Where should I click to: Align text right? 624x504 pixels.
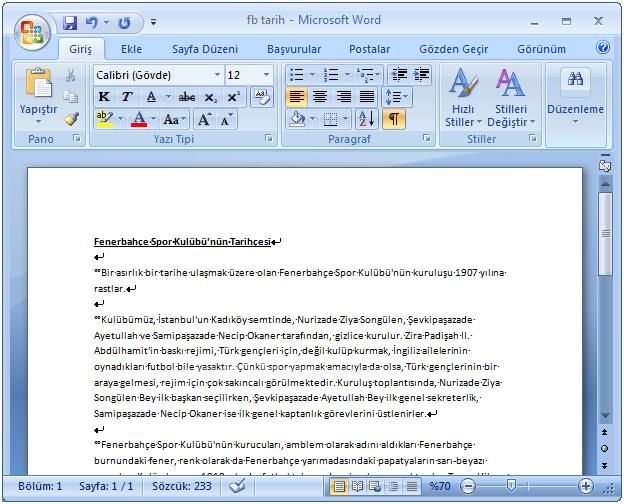pyautogui.click(x=343, y=97)
